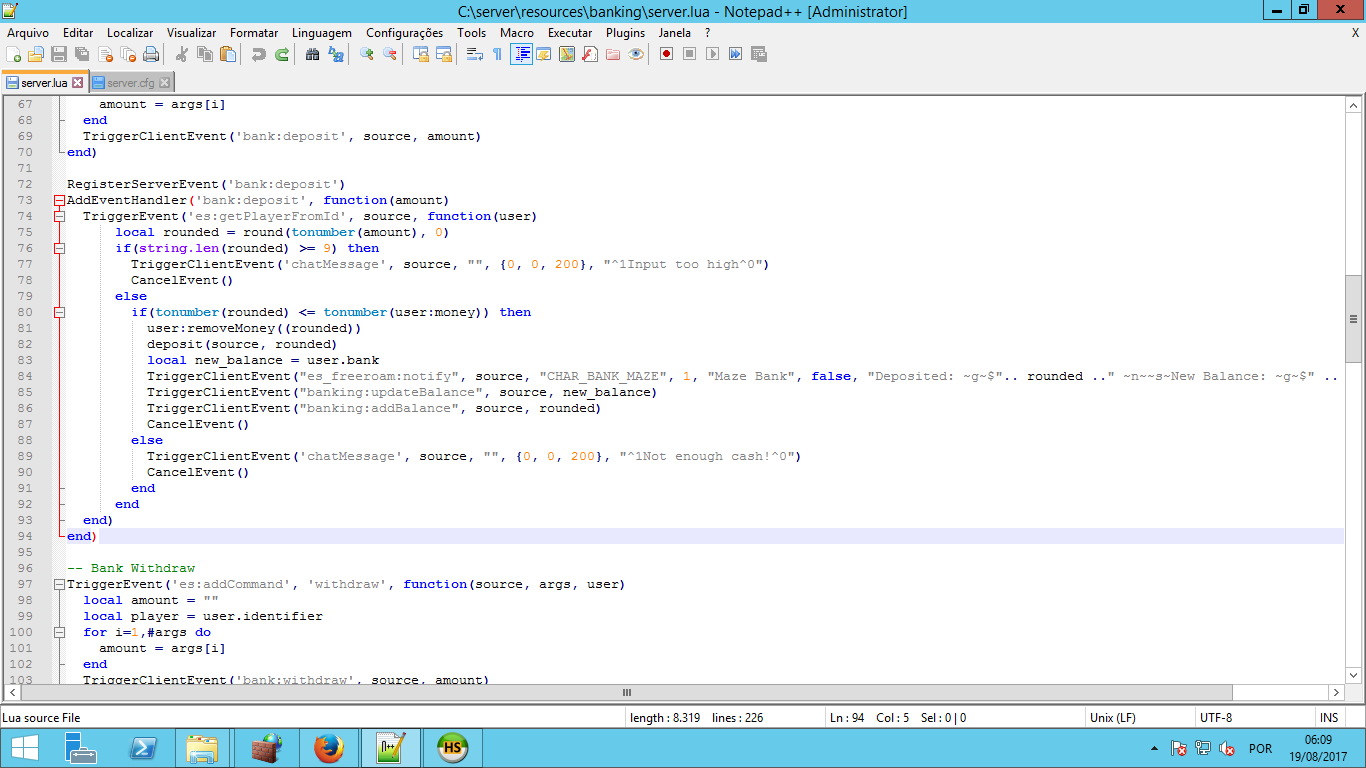Image resolution: width=1366 pixels, height=768 pixels.
Task: Open the Visualizar menu
Action: pyautogui.click(x=191, y=33)
